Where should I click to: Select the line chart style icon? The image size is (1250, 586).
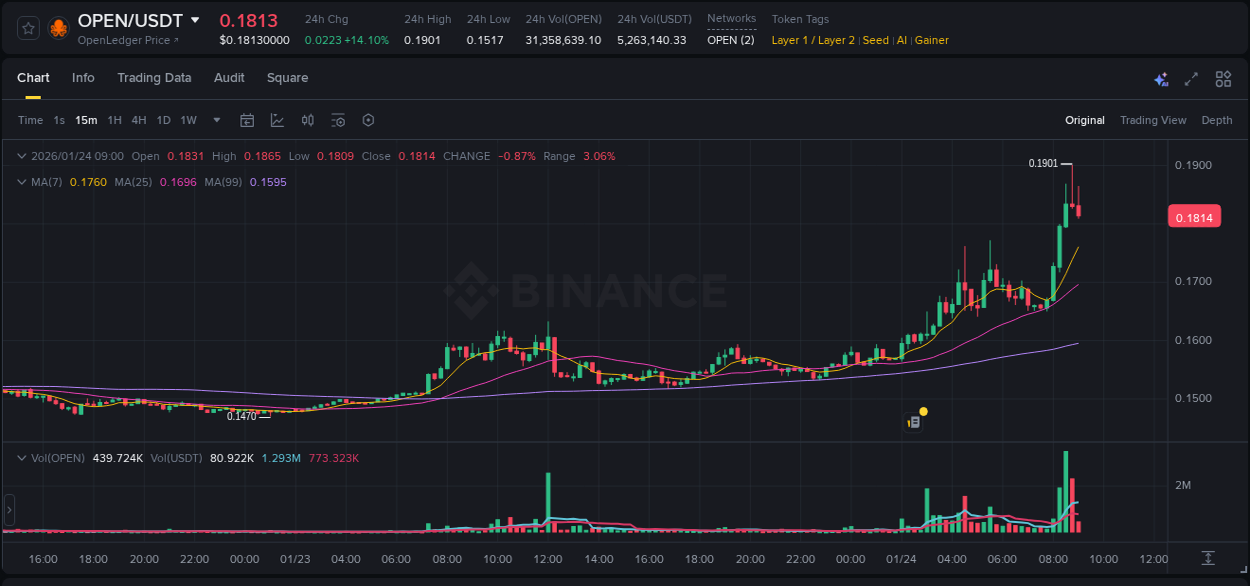(277, 119)
